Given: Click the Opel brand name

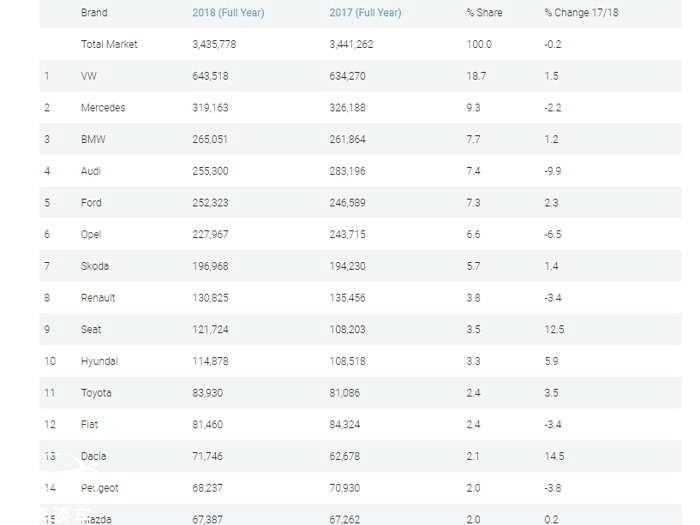Looking at the screenshot, I should (x=91, y=235).
